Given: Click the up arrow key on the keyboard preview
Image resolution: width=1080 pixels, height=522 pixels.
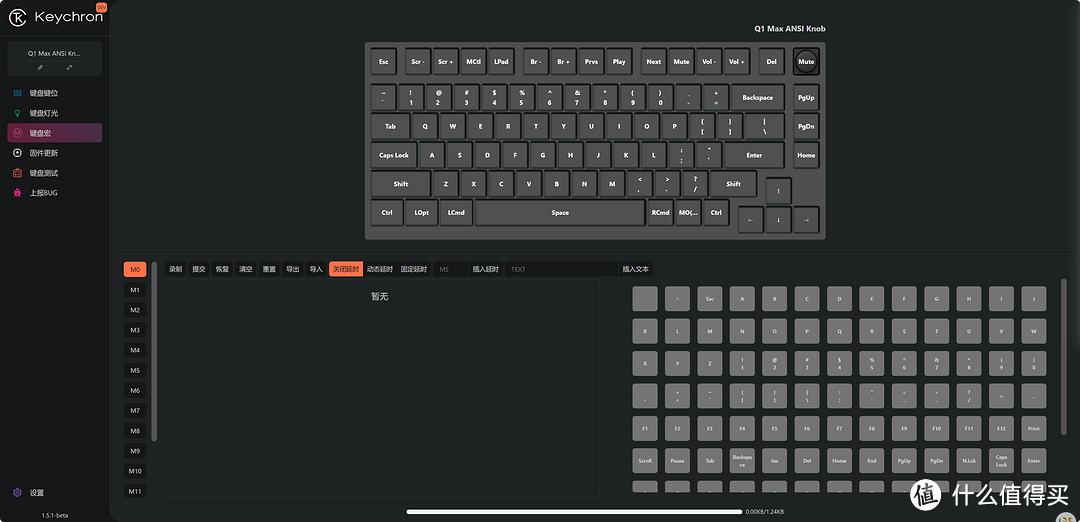Looking at the screenshot, I should pyautogui.click(x=778, y=191).
